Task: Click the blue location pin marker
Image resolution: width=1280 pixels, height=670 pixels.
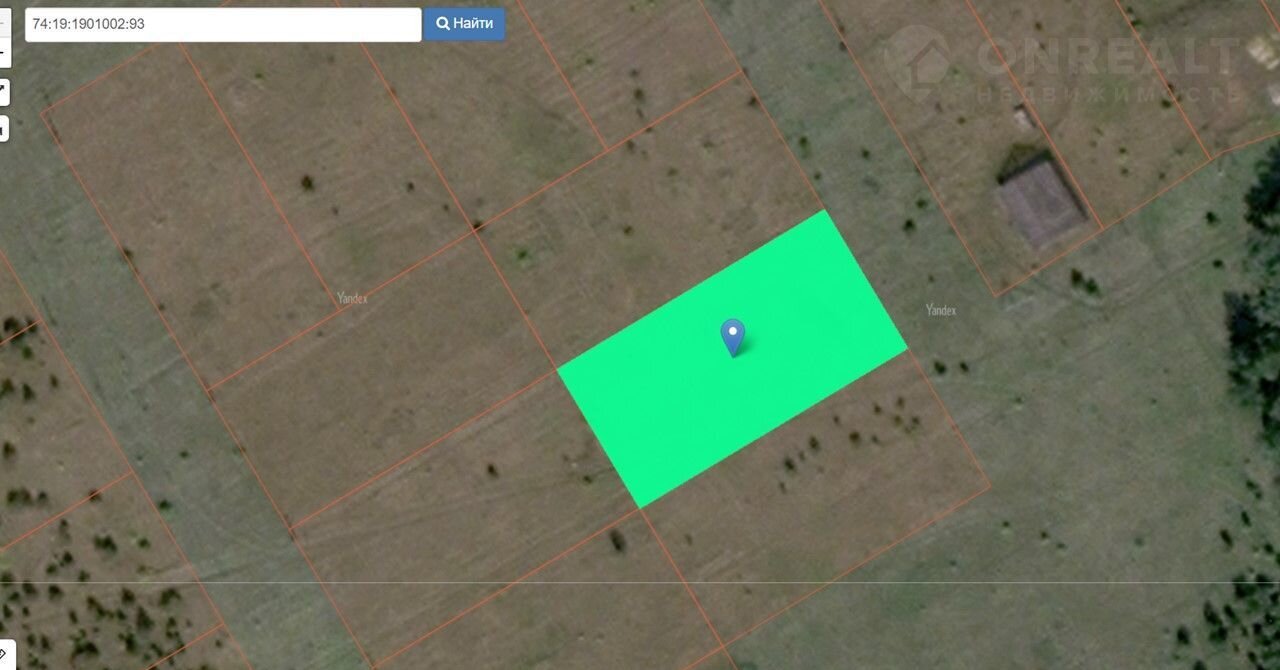Action: [x=733, y=336]
